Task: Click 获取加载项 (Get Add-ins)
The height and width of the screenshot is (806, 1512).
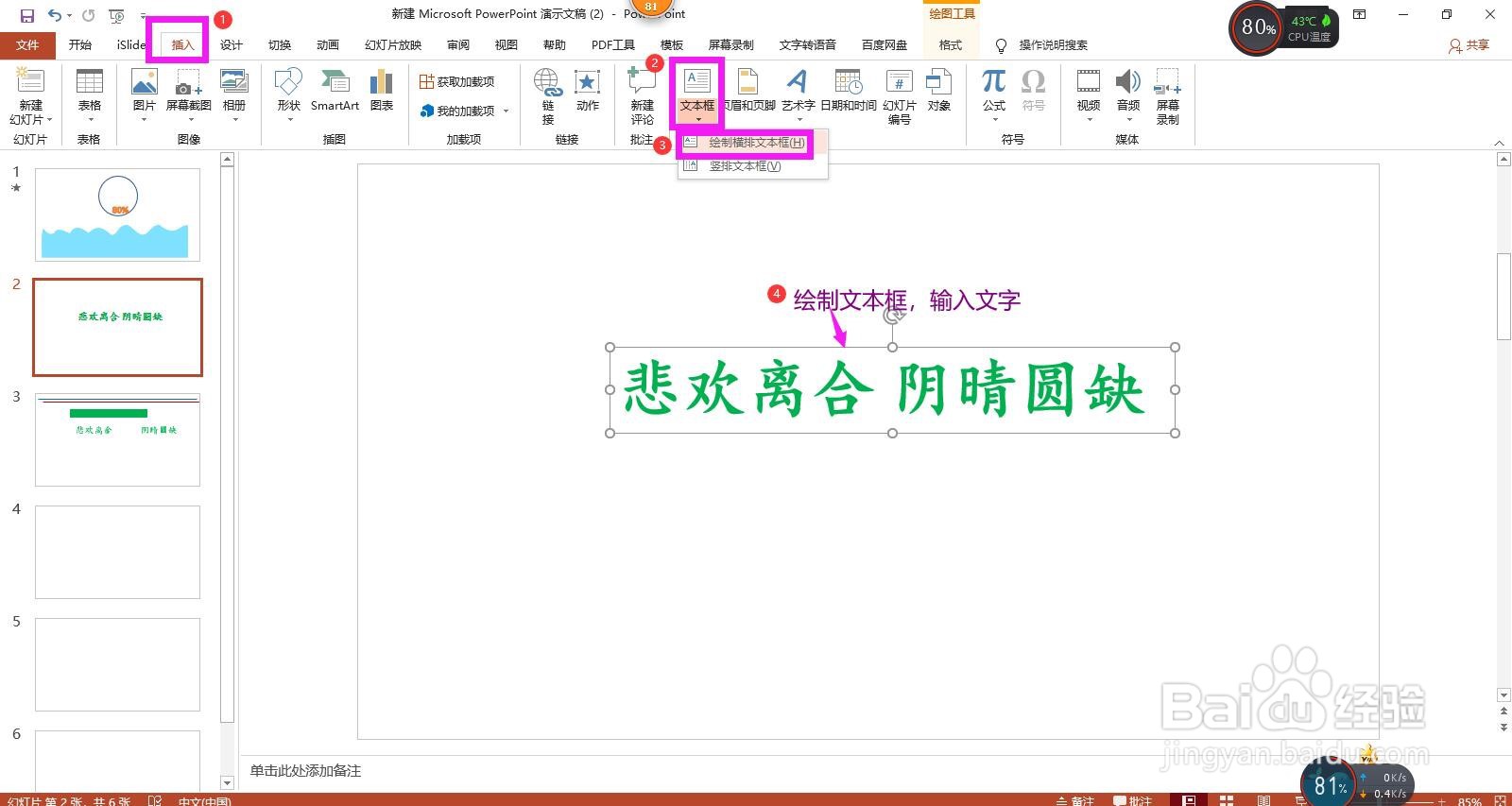Action: coord(457,82)
